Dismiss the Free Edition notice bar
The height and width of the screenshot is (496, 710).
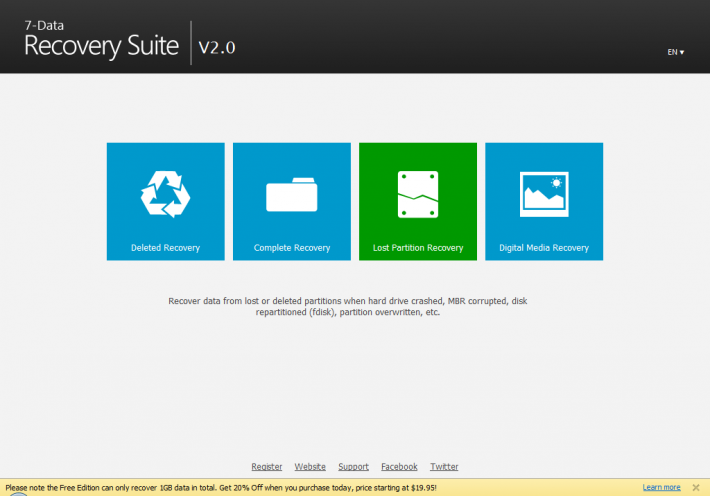point(696,487)
